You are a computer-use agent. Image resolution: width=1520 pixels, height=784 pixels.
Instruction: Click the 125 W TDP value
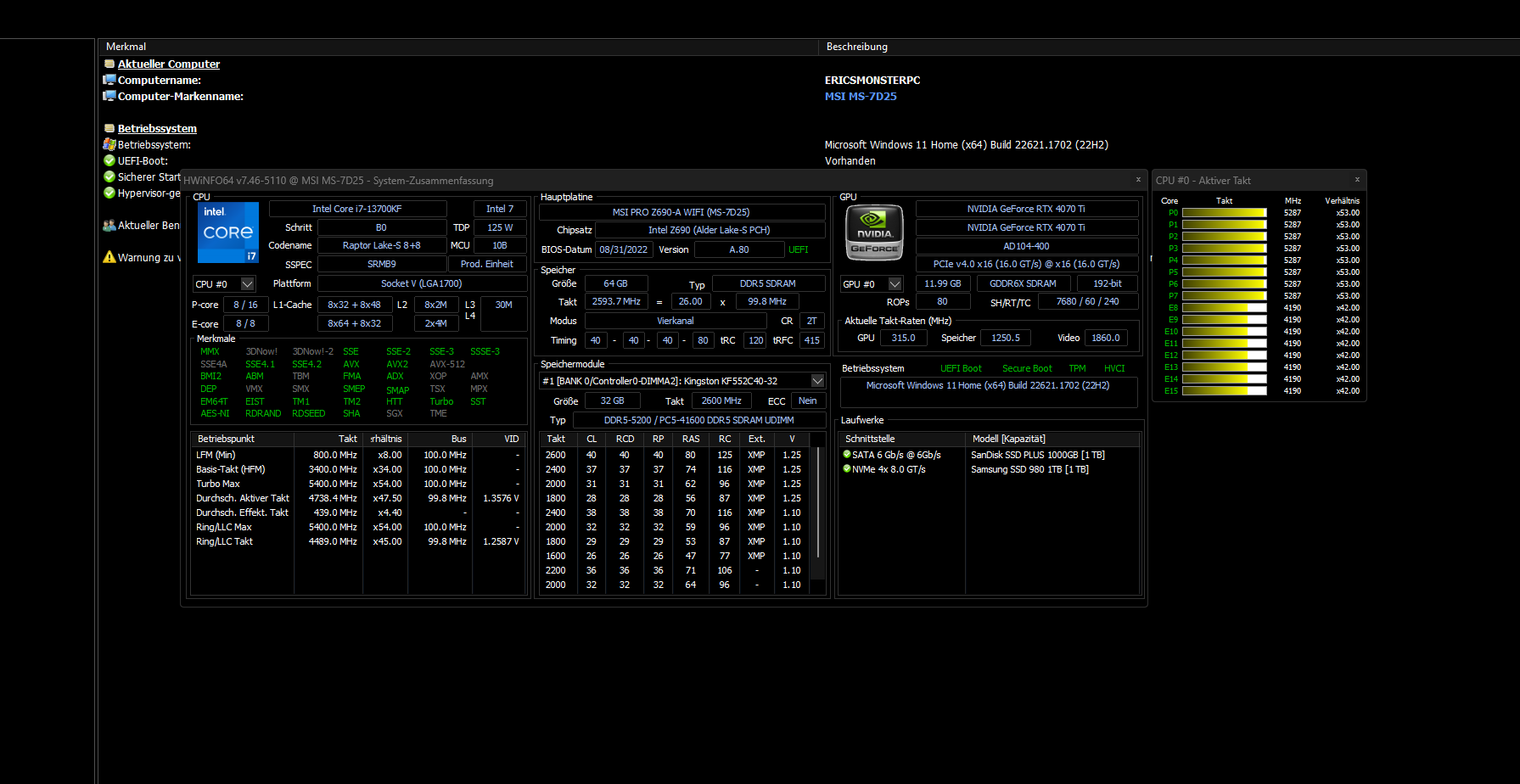[x=500, y=227]
